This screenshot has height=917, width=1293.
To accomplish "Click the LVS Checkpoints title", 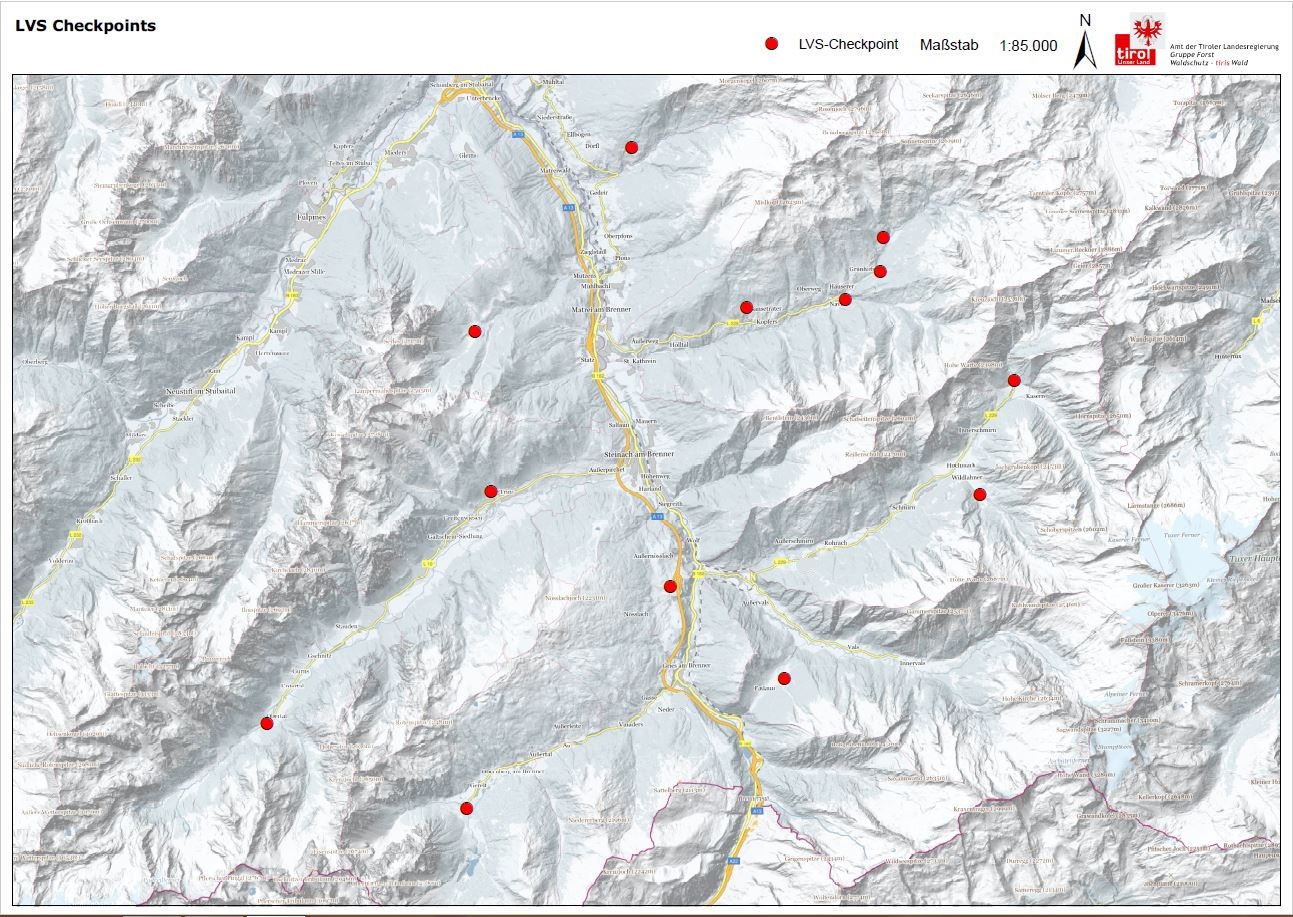I will coord(86,26).
